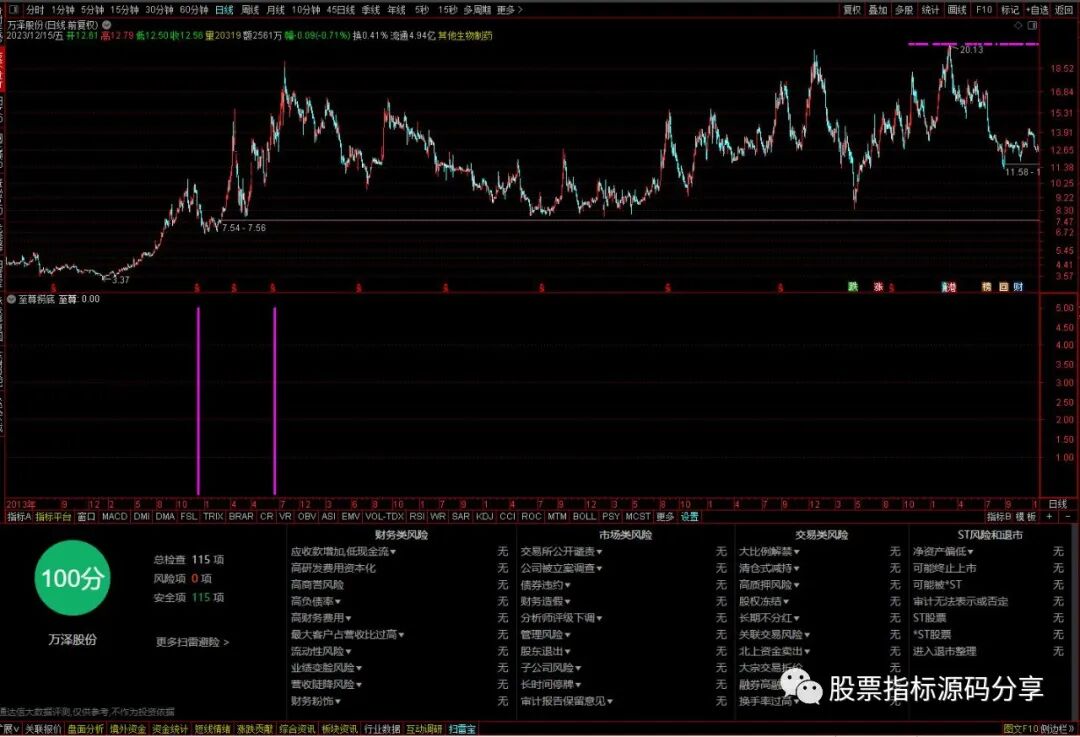Switch to 关联报价 bottom tab

pyautogui.click(x=43, y=729)
